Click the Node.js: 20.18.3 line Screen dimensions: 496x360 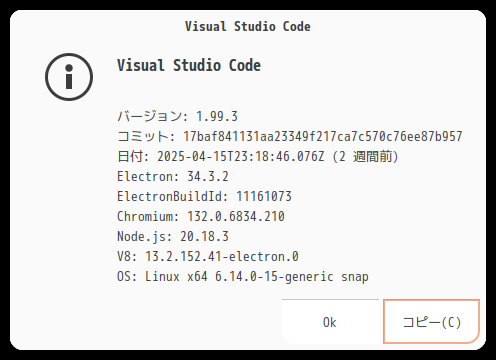pos(173,236)
